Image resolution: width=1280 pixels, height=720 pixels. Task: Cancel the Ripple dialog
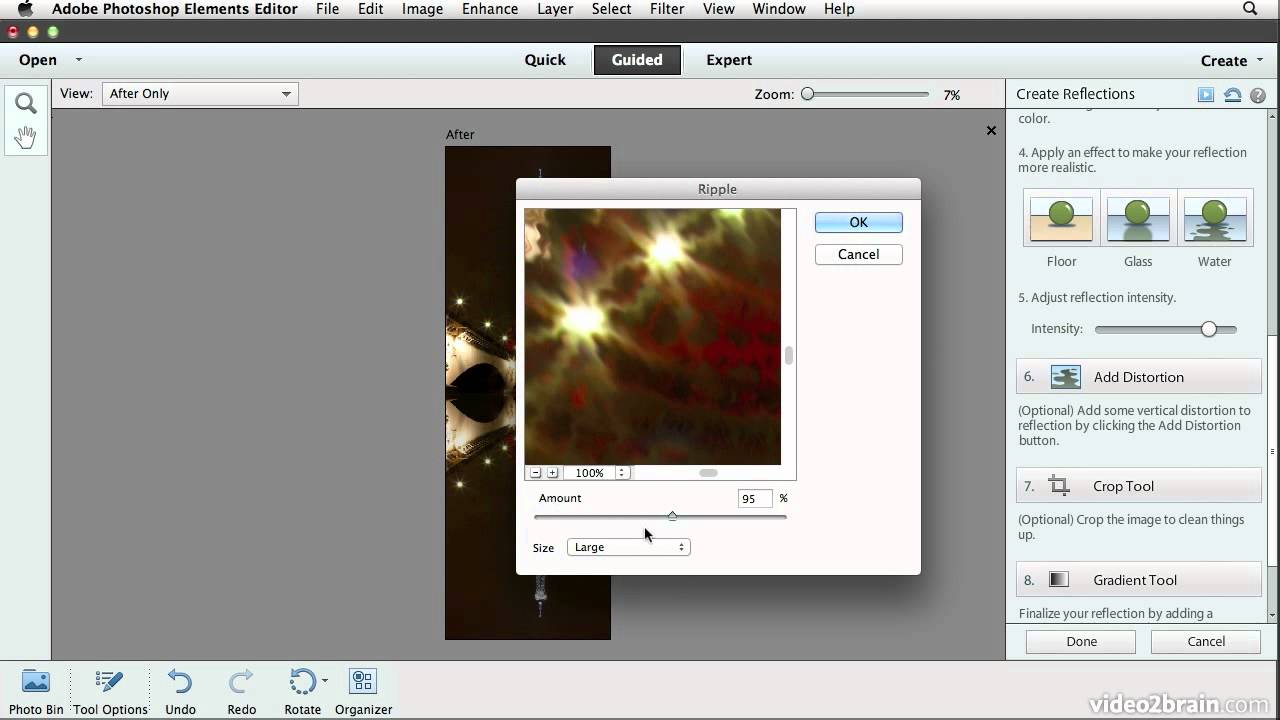[859, 254]
